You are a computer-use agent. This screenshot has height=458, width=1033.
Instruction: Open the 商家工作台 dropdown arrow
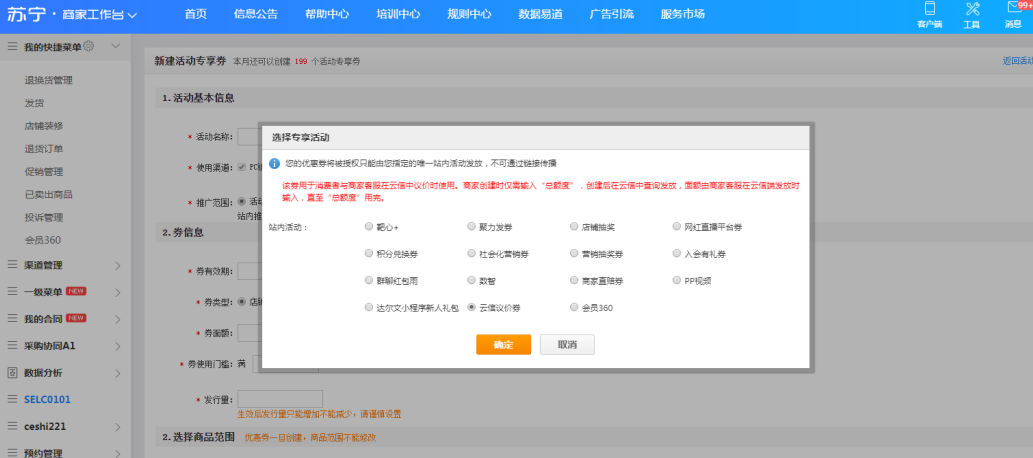(132, 16)
